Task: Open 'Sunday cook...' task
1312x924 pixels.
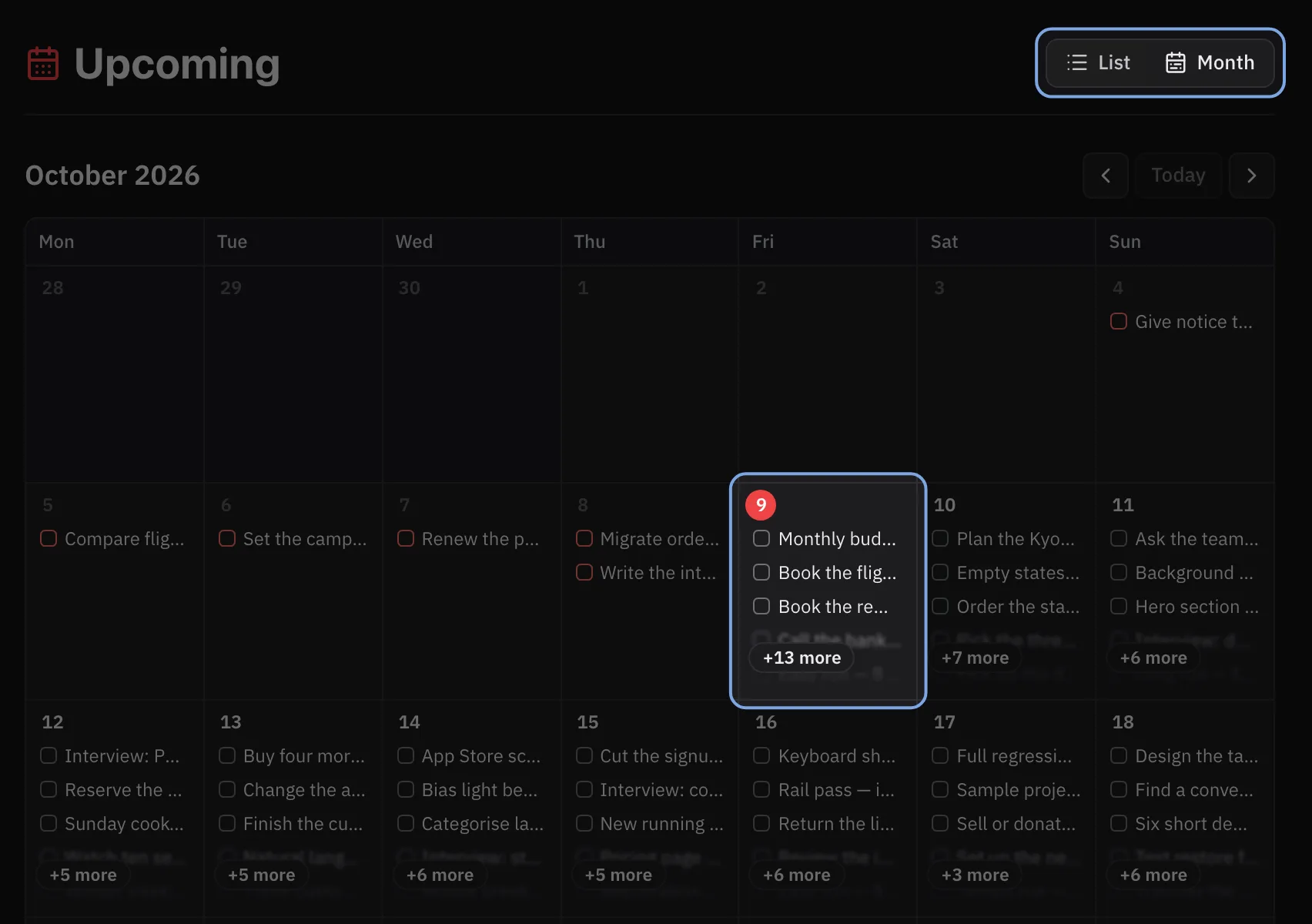Action: [124, 823]
